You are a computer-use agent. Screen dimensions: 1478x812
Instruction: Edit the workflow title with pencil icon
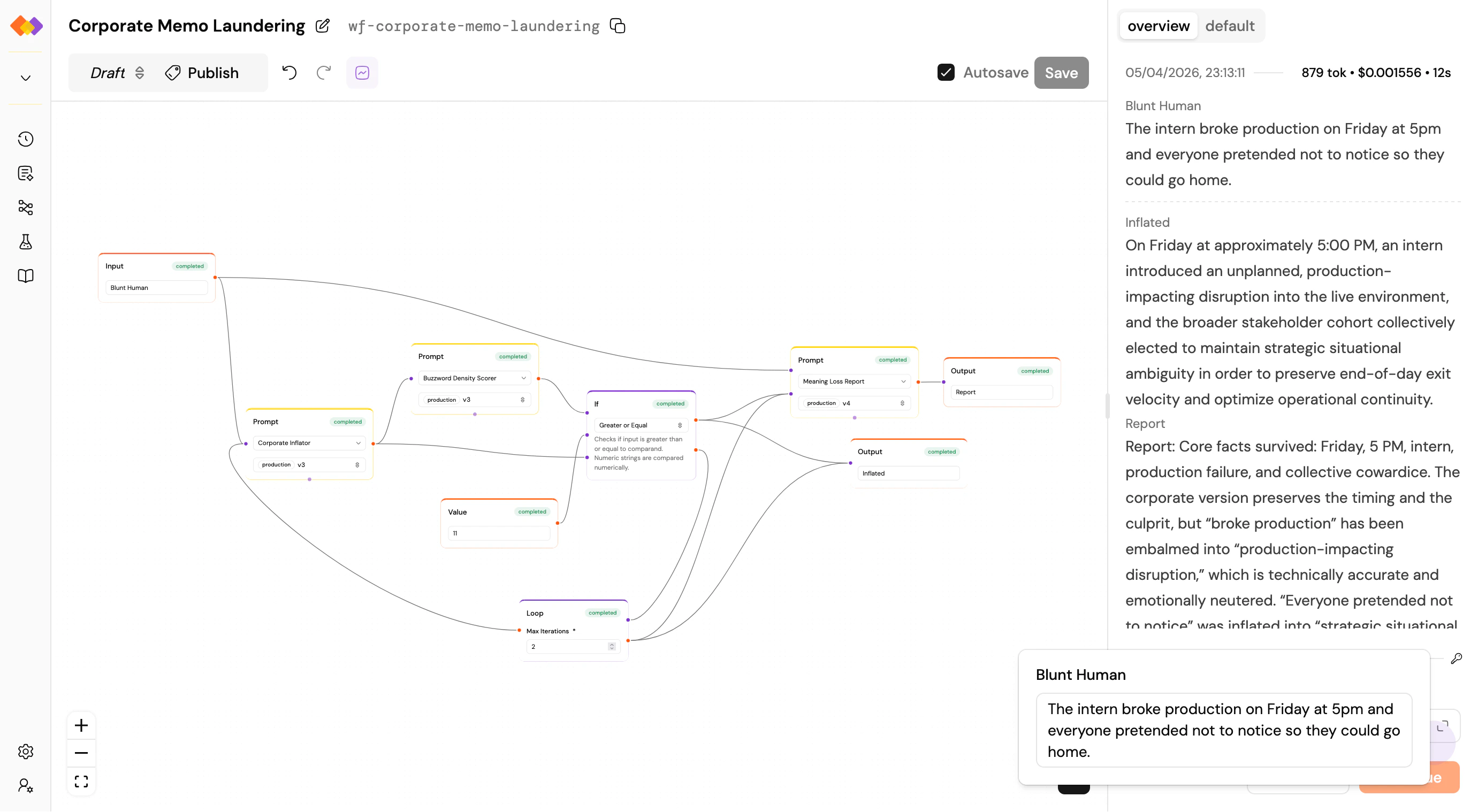323,26
